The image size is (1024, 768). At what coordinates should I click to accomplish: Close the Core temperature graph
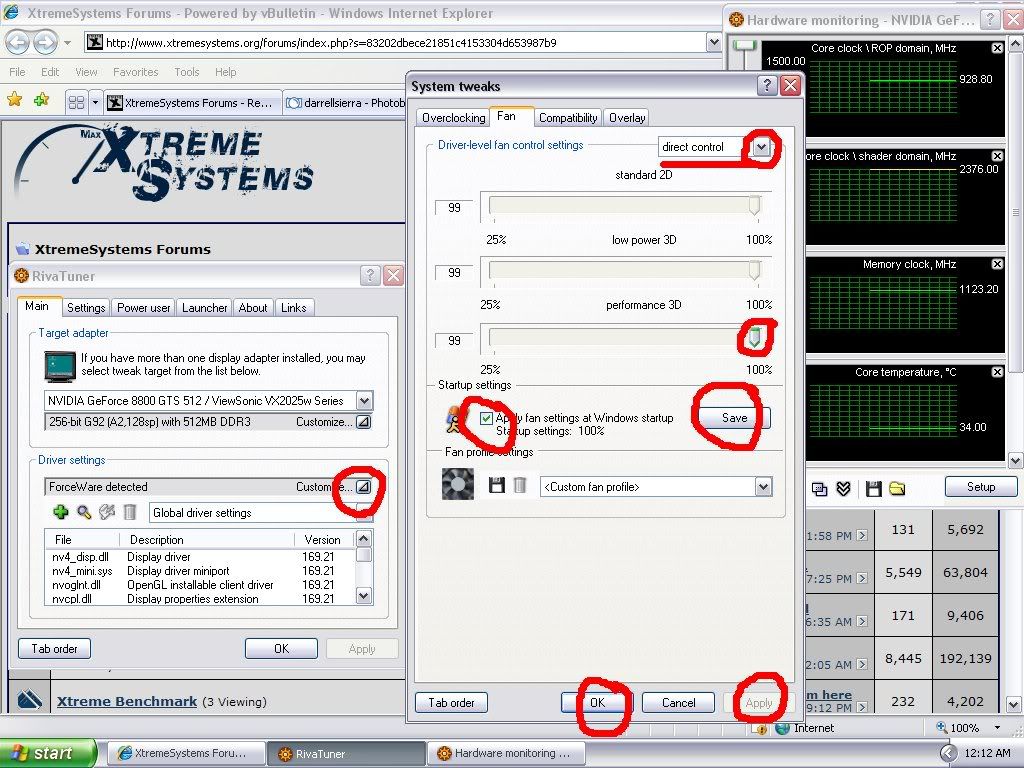tap(997, 372)
